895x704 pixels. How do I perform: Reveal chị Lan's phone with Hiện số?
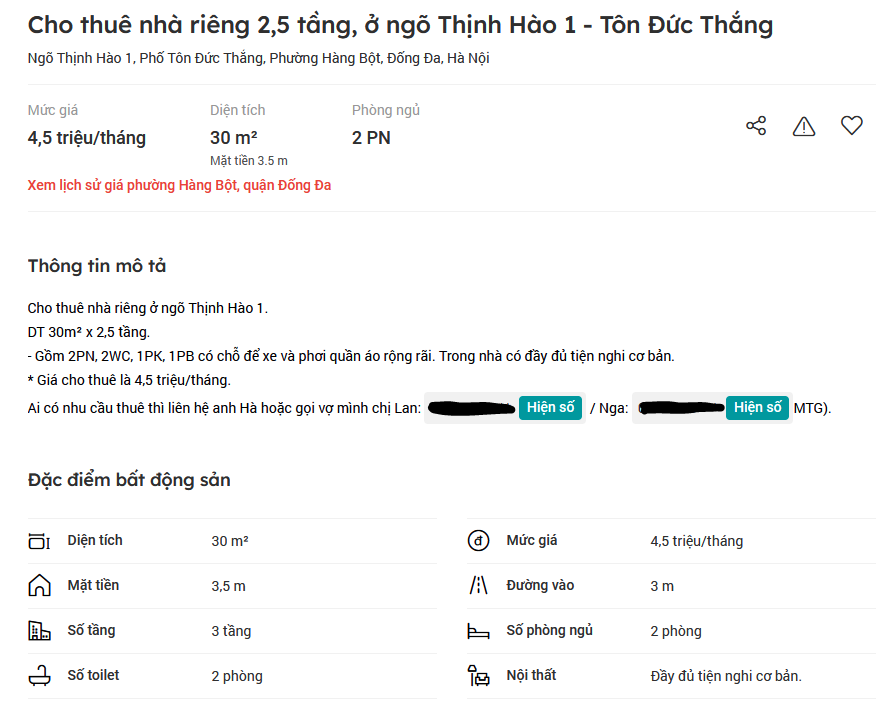coord(550,408)
